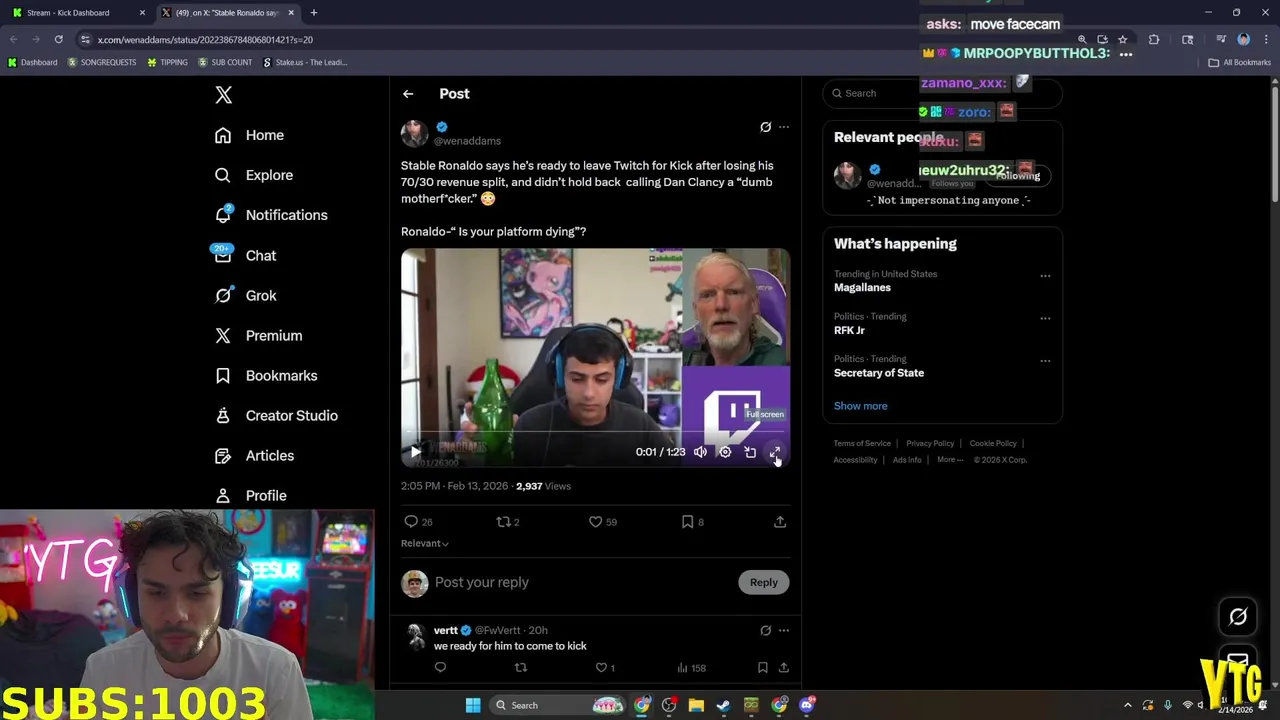The height and width of the screenshot is (720, 1280).
Task: Share the main post
Action: coord(780,522)
